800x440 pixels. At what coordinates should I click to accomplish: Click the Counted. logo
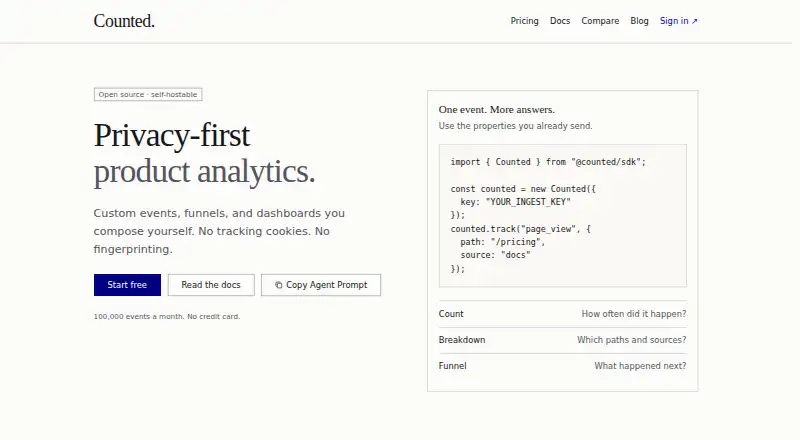pyautogui.click(x=124, y=21)
